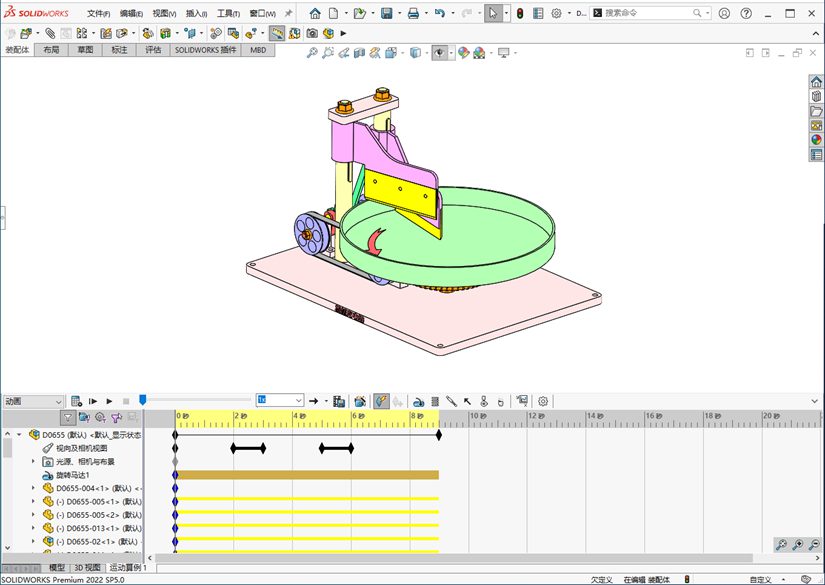Screen dimensions: 825x585
Task: Play the animation from start
Action: coord(93,401)
